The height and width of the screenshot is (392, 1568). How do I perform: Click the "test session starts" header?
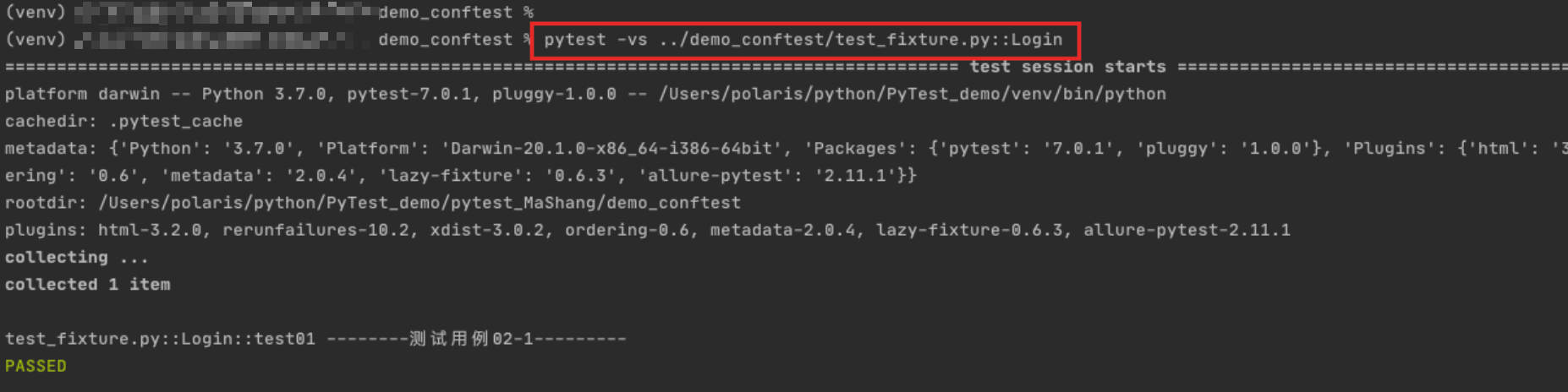tap(1067, 67)
